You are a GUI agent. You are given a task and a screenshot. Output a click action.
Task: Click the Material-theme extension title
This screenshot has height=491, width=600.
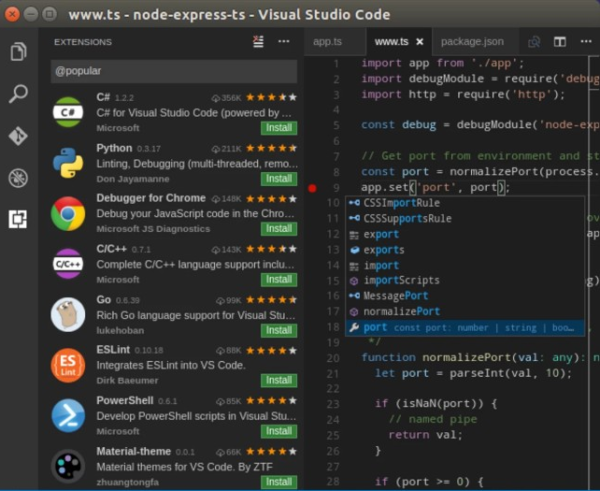134,452
